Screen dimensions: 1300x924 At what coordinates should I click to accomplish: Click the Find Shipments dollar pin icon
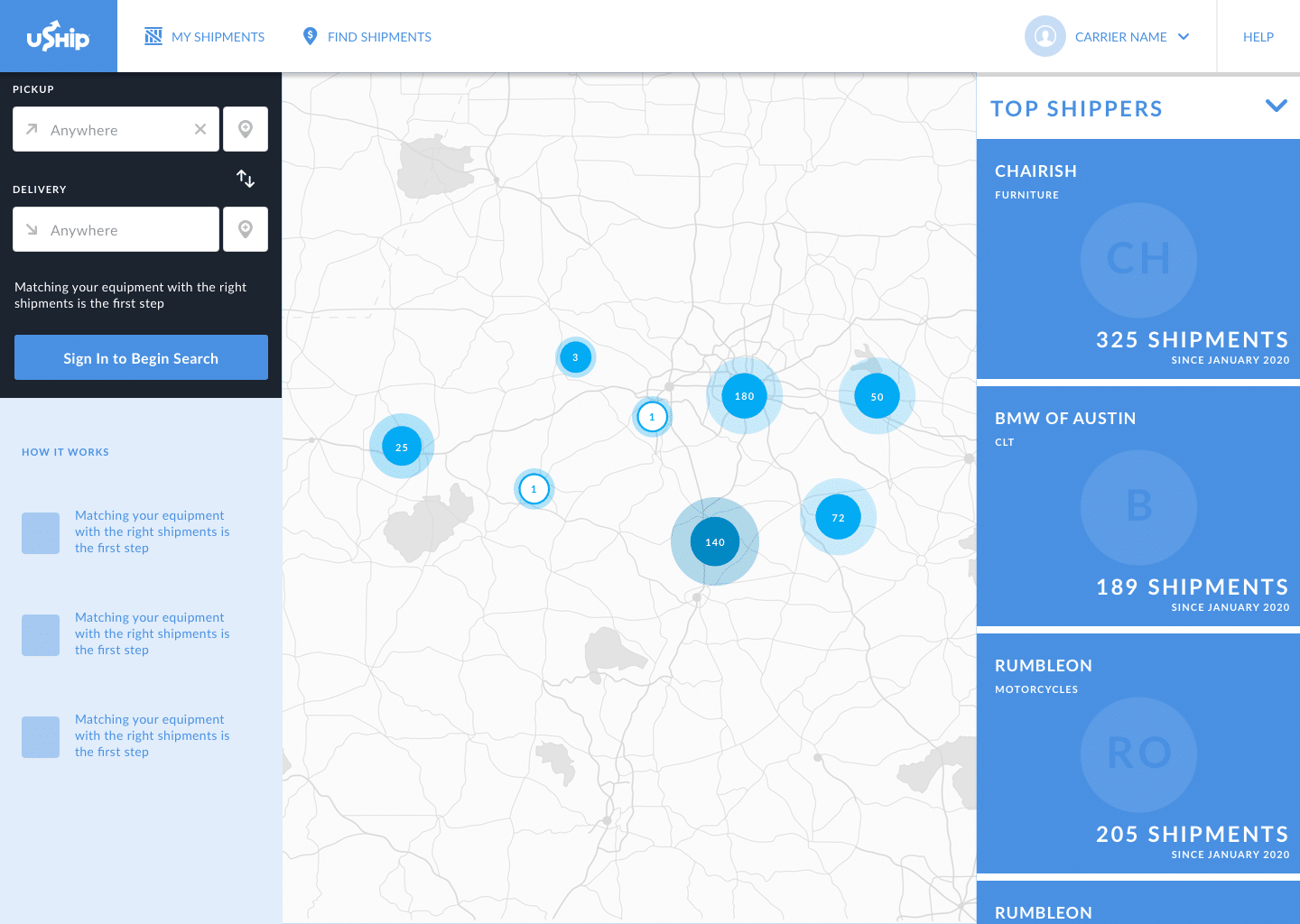[x=310, y=36]
